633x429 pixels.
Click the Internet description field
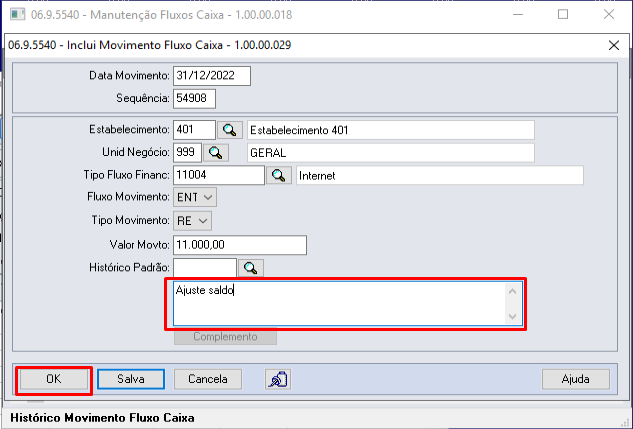(440, 175)
